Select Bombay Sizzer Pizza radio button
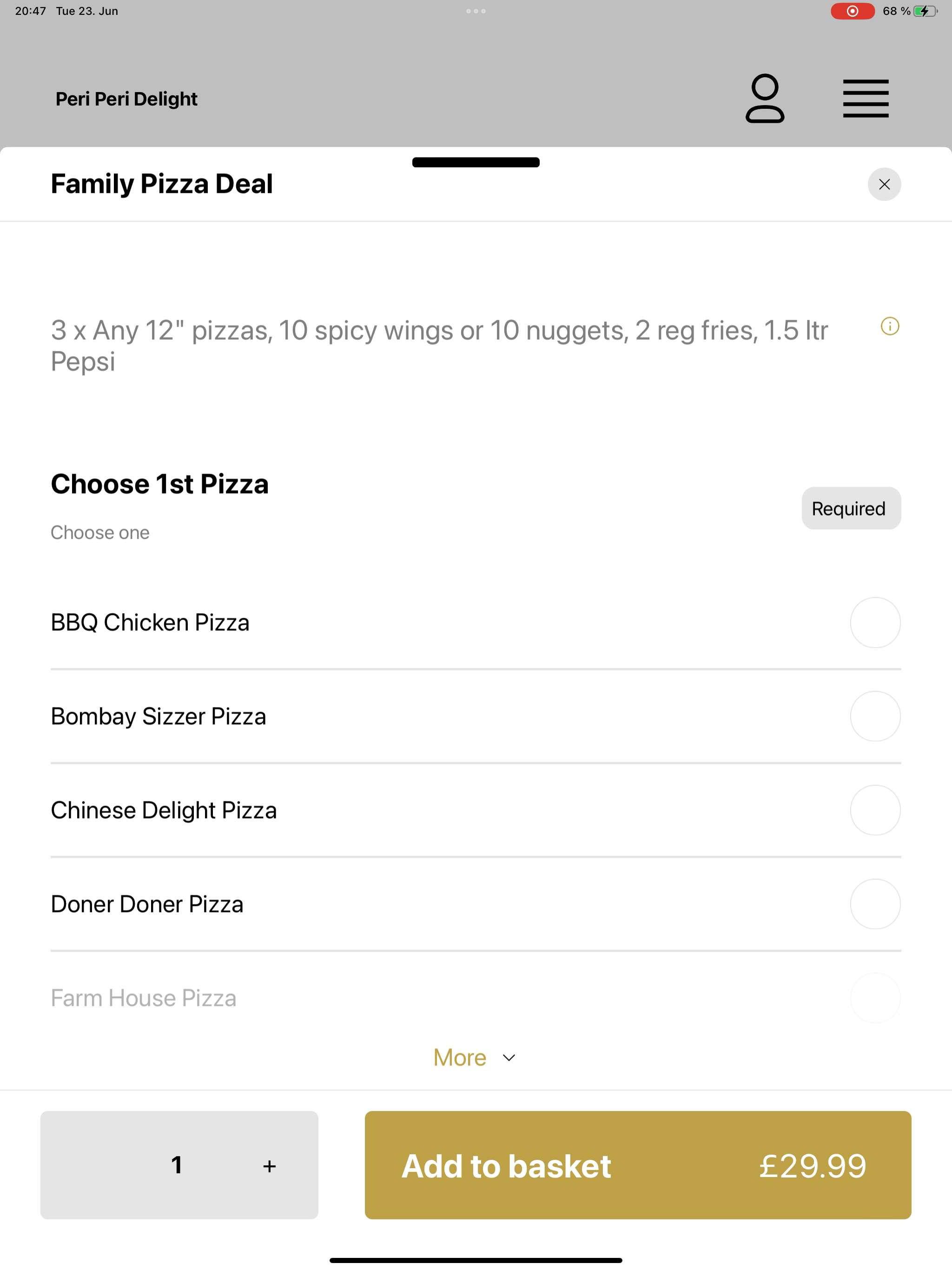Viewport: 952px width, 1270px height. click(x=875, y=716)
